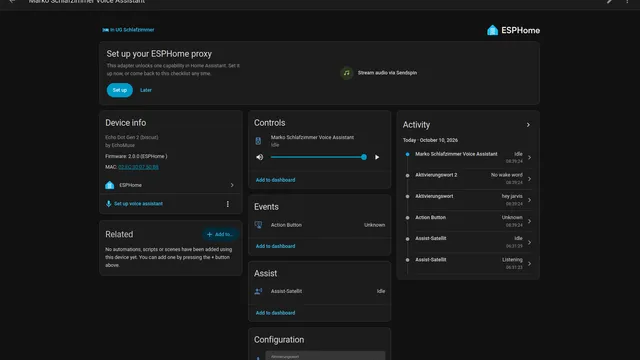Open the In UG Schlafzimmer area link
Image resolution: width=640 pixels, height=360 pixels.
click(x=128, y=30)
